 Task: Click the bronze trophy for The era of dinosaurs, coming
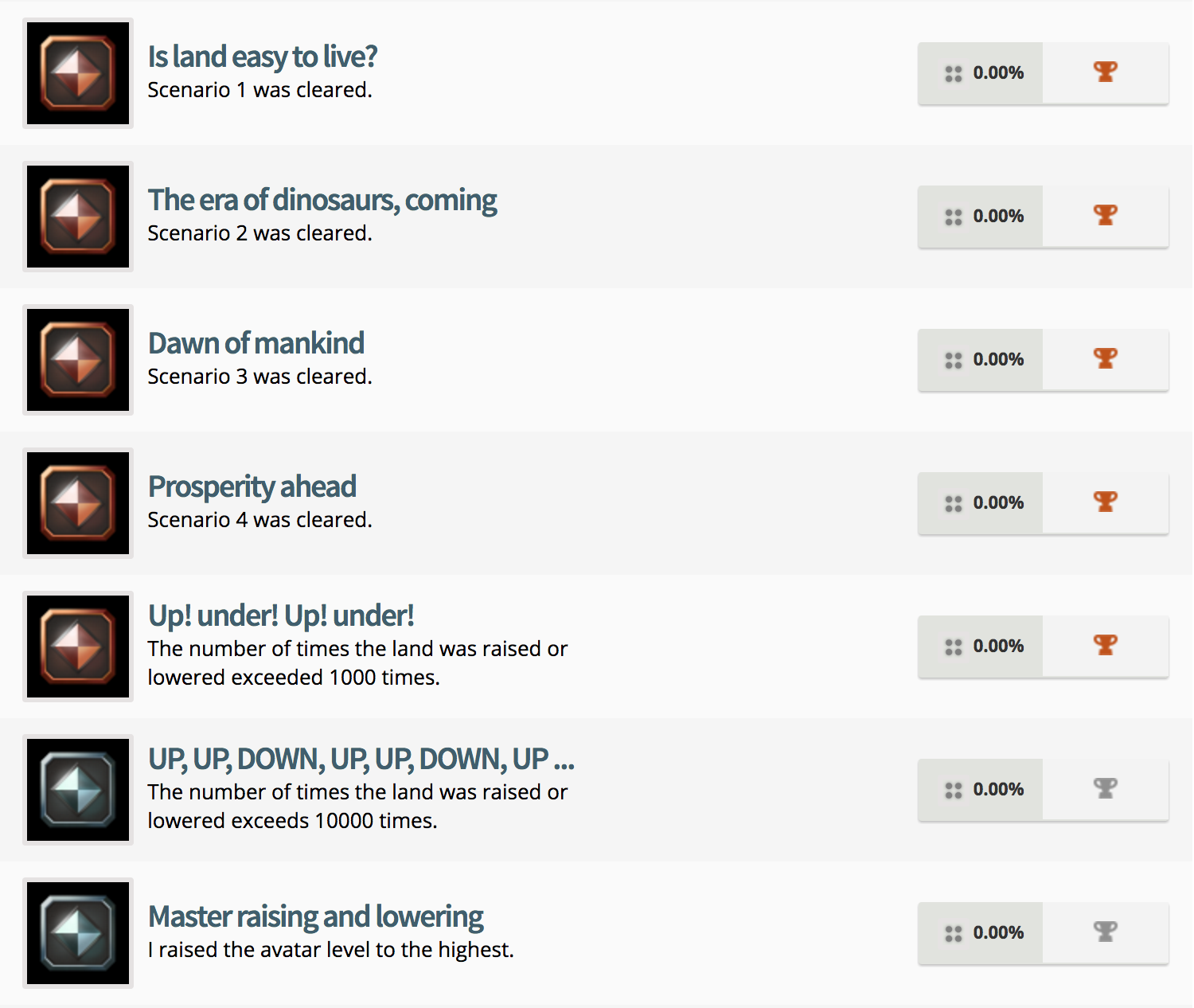point(1105,216)
